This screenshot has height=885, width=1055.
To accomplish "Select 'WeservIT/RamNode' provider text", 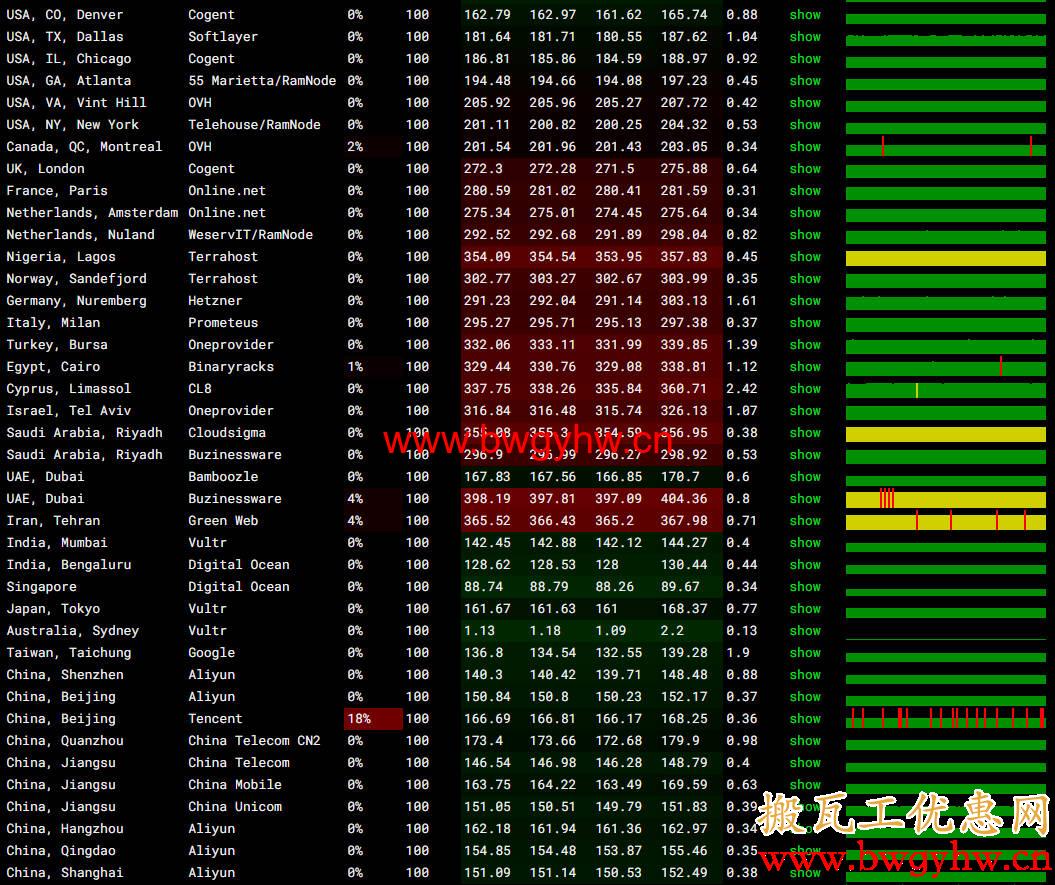I will 250,234.
